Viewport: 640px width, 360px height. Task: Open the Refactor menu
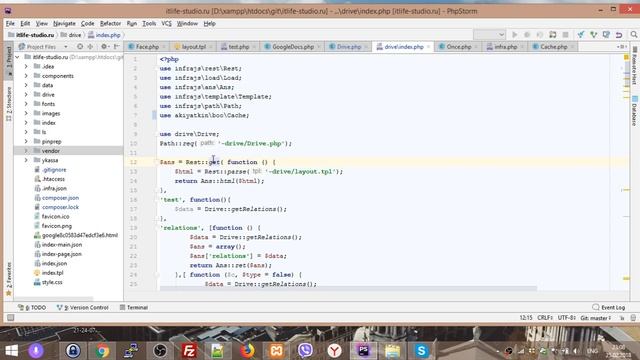(x=110, y=24)
